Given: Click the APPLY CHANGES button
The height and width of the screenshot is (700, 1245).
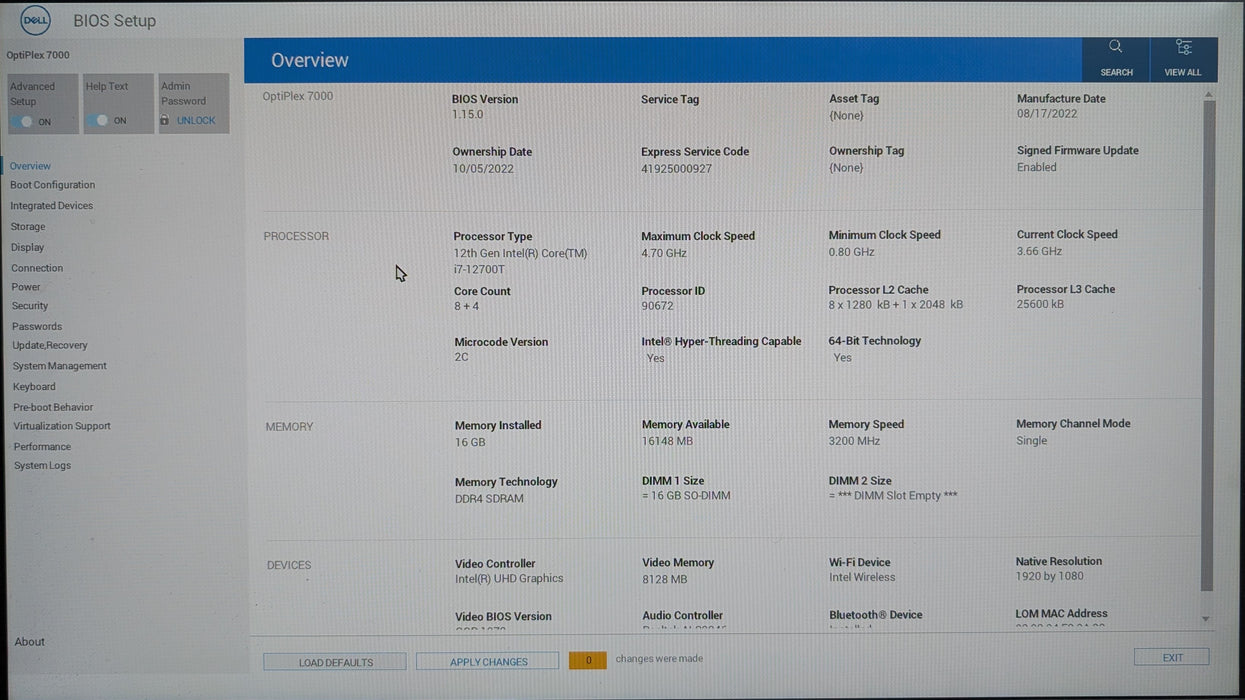Looking at the screenshot, I should pyautogui.click(x=488, y=662).
